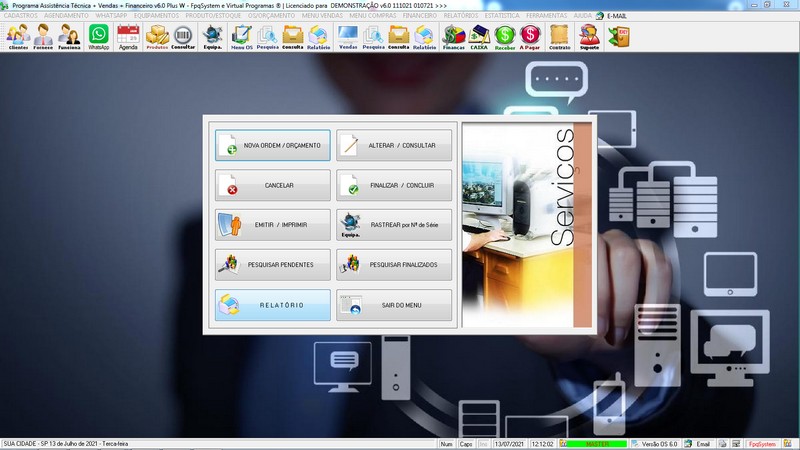Click RASTREAR por Nº de Série button

394,225
